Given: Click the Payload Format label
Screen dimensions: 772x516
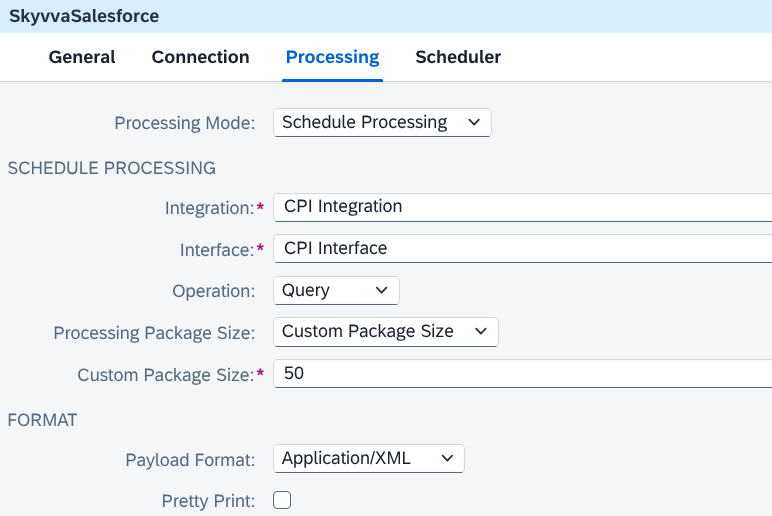Looking at the screenshot, I should pos(190,460).
